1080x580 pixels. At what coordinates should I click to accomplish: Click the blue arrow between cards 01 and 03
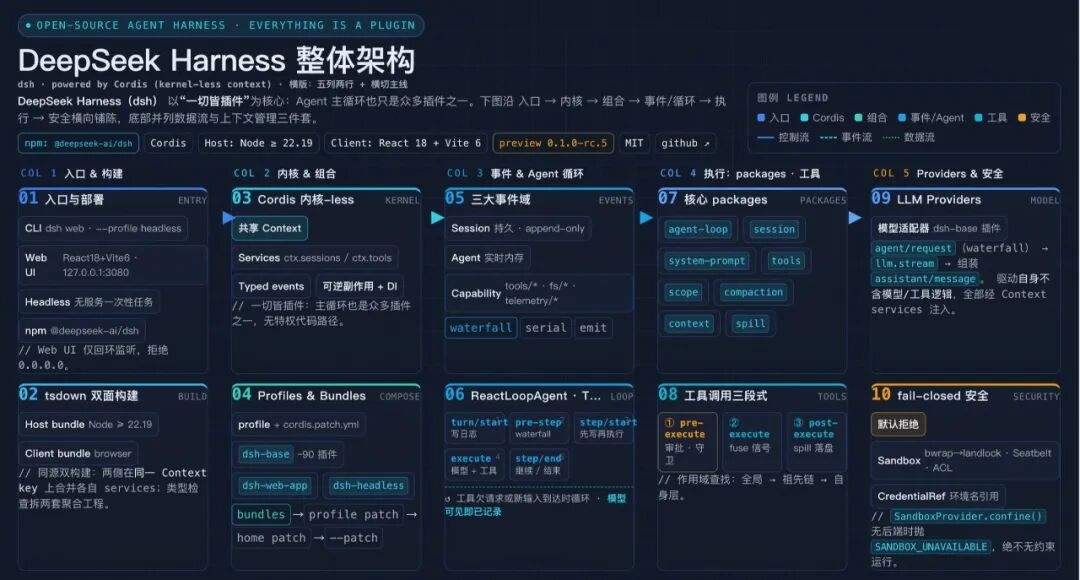point(229,218)
